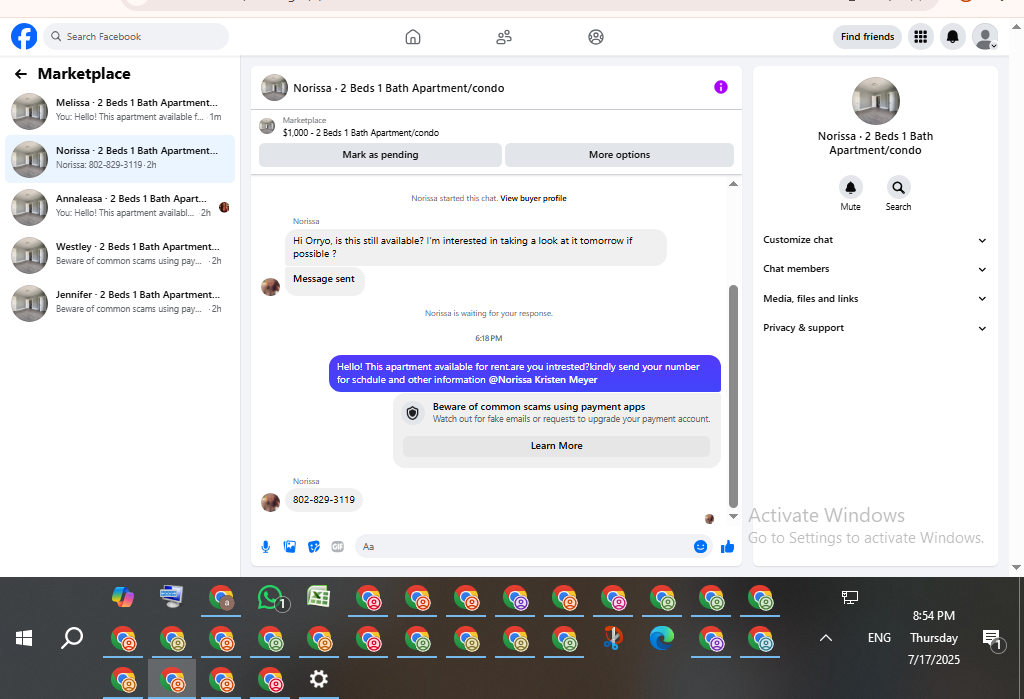The width and height of the screenshot is (1024, 699).
Task: Open Excel from the taskbar
Action: 319,597
